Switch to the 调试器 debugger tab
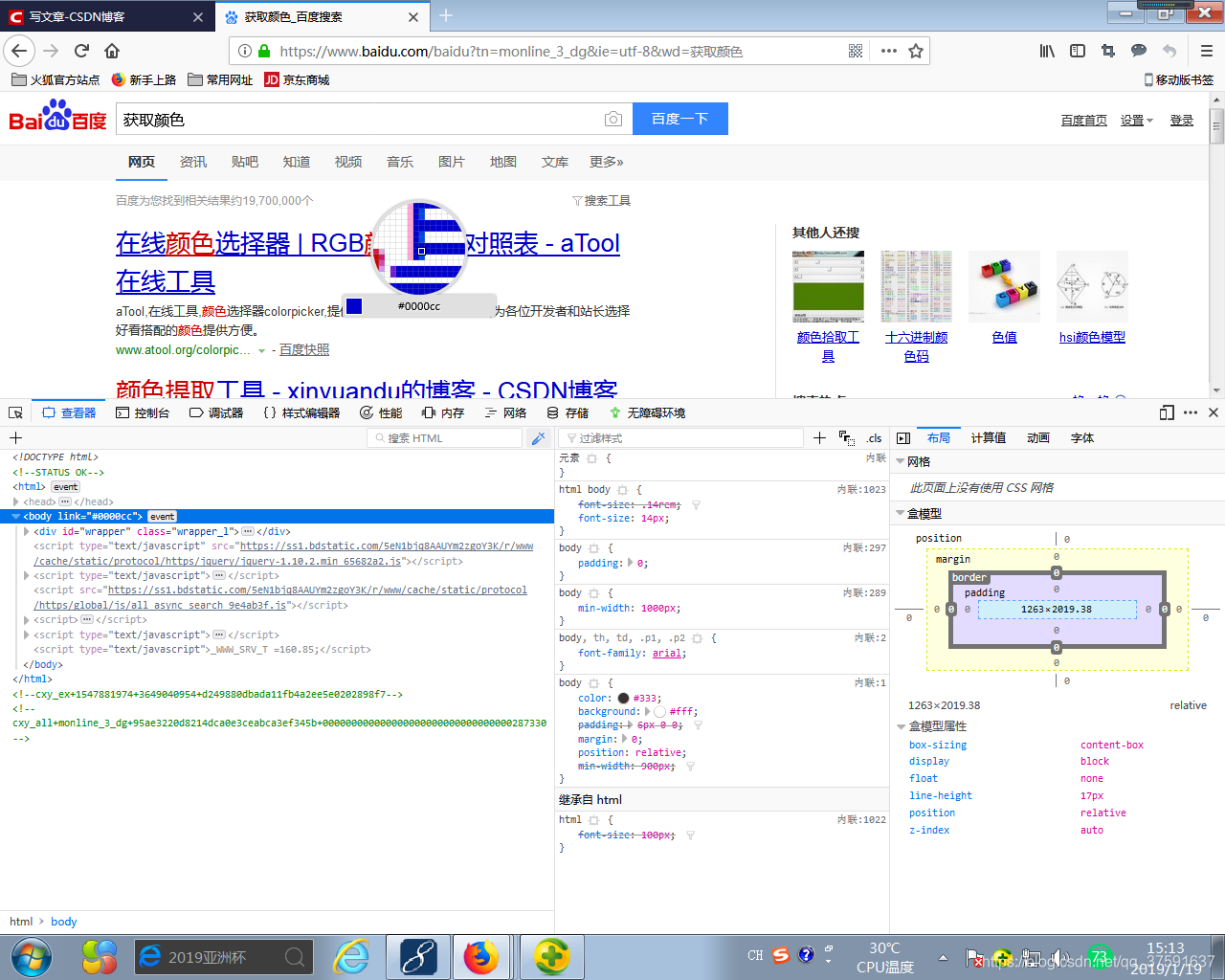Image resolution: width=1225 pixels, height=980 pixels. click(x=216, y=412)
